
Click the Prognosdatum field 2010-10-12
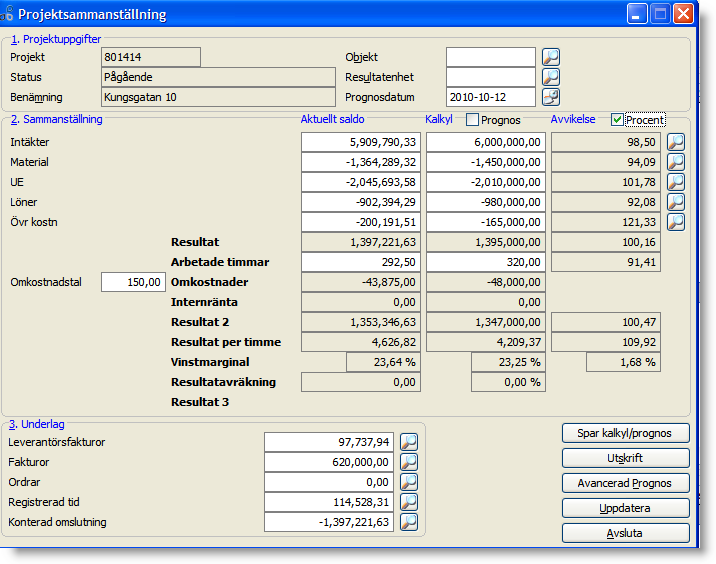(491, 97)
